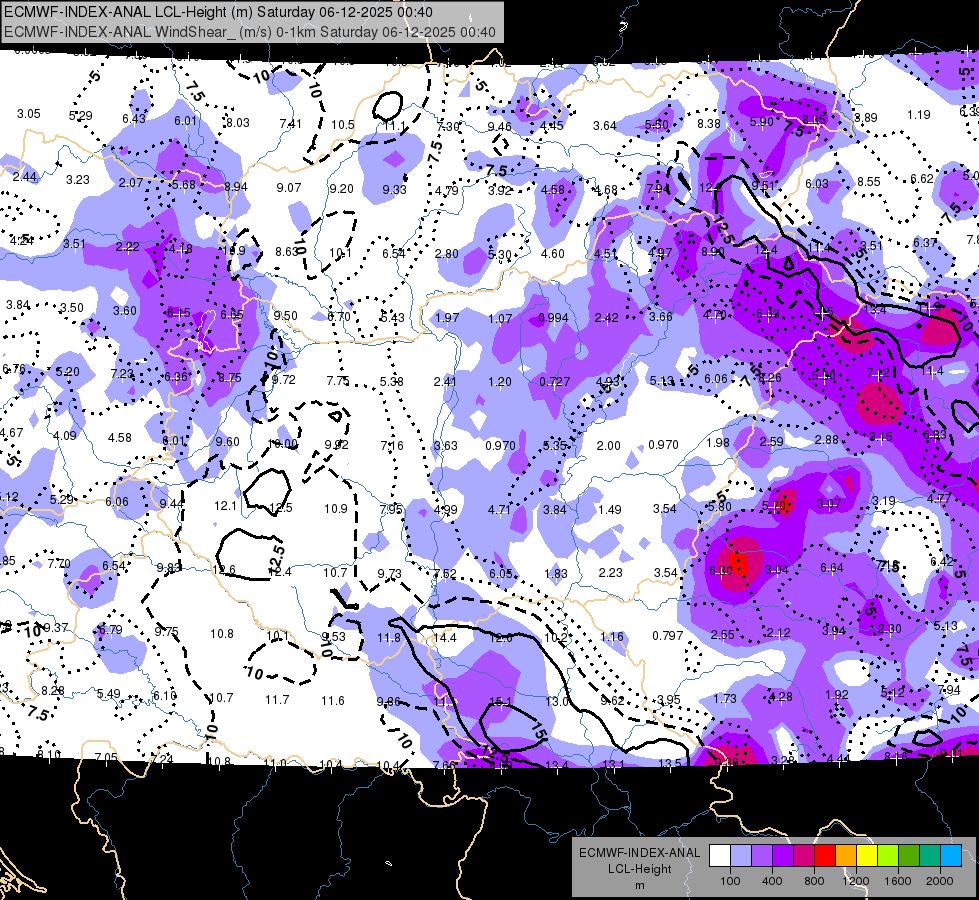The width and height of the screenshot is (979, 900).
Task: Click the wind shear value '12.6'
Action: tap(224, 570)
